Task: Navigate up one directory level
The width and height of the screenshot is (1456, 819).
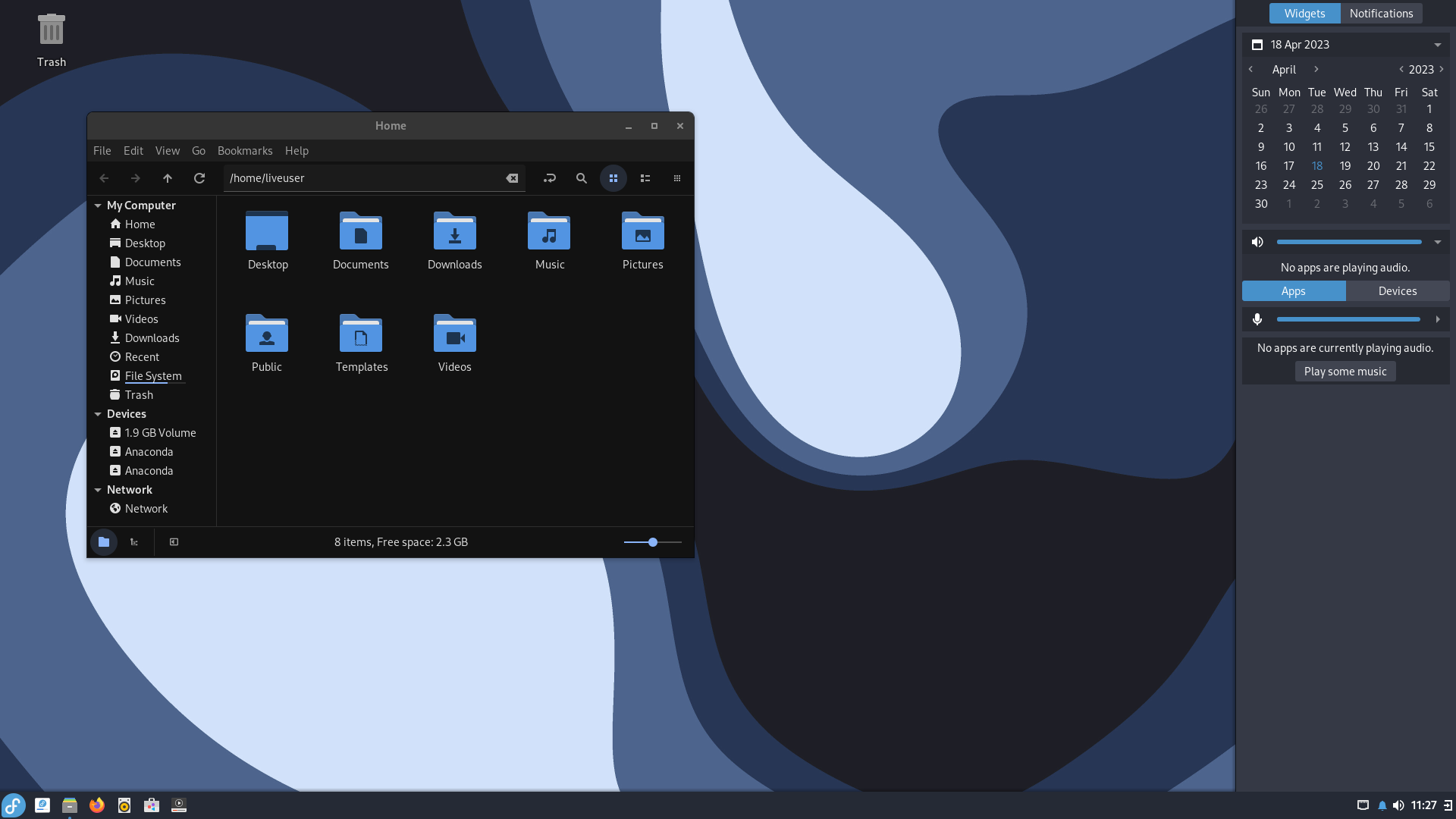Action: [168, 177]
